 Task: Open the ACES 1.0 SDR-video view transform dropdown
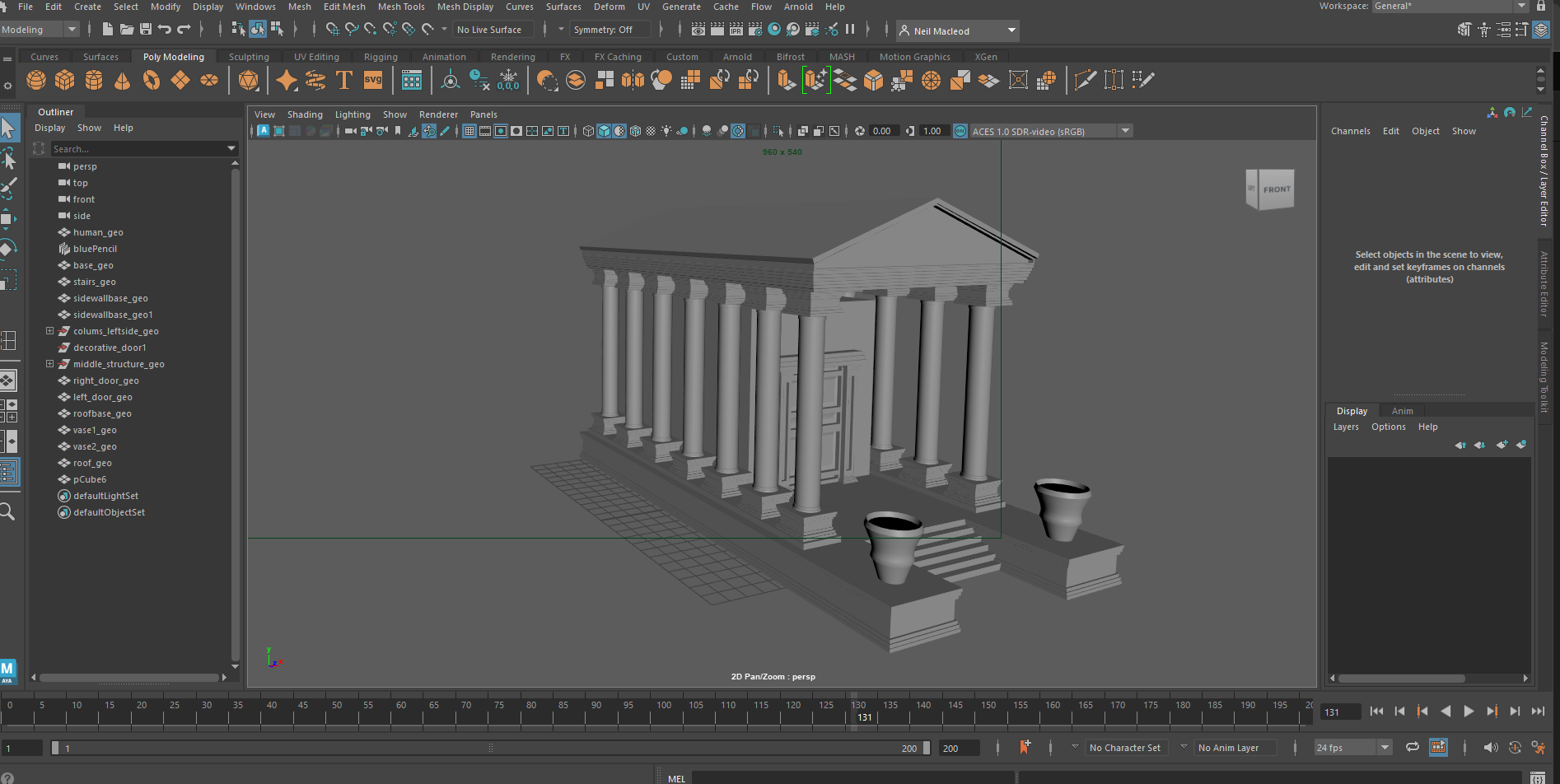pyautogui.click(x=1051, y=131)
